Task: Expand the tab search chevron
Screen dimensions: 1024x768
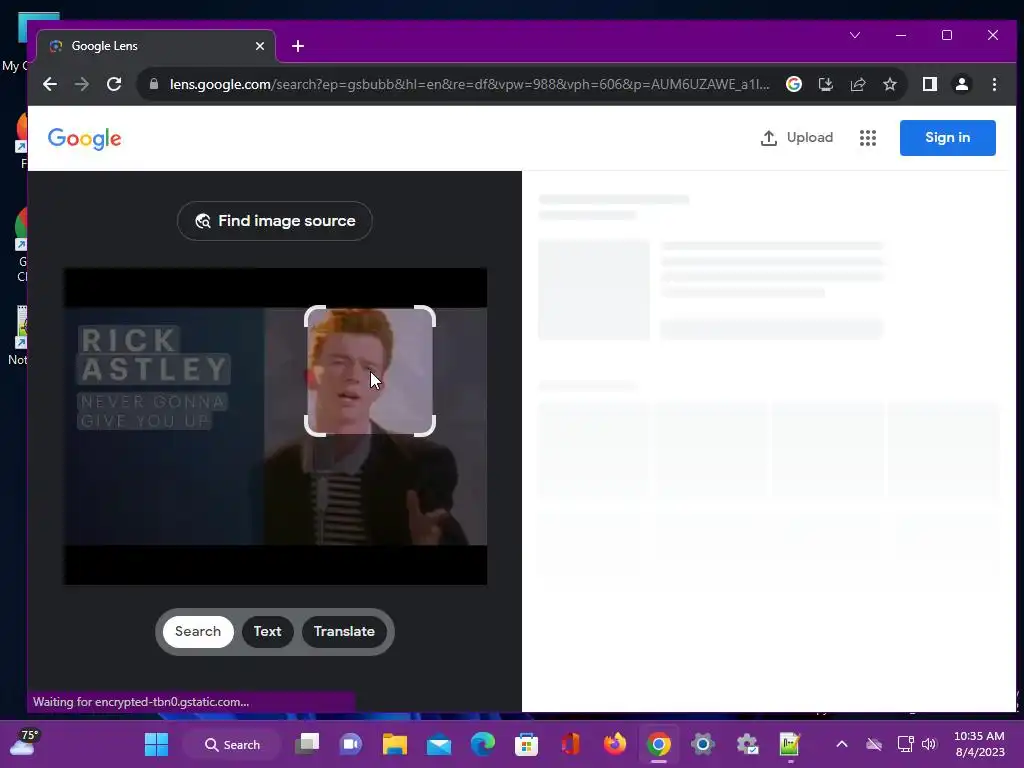Action: (855, 35)
